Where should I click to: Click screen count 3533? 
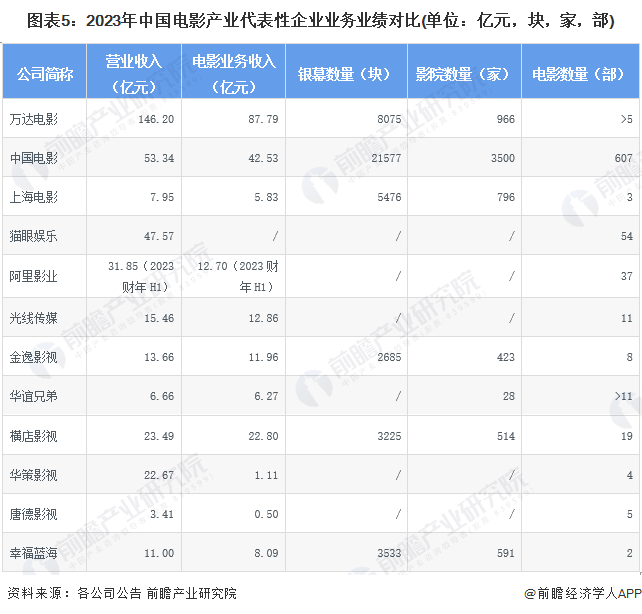pos(389,553)
